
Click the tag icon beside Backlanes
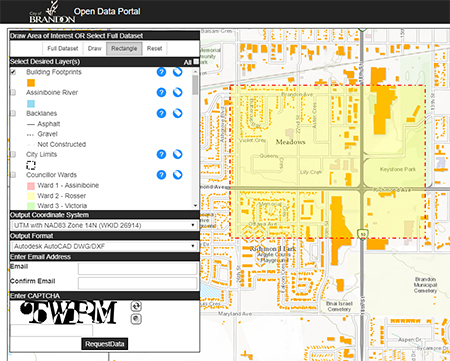[x=178, y=113]
